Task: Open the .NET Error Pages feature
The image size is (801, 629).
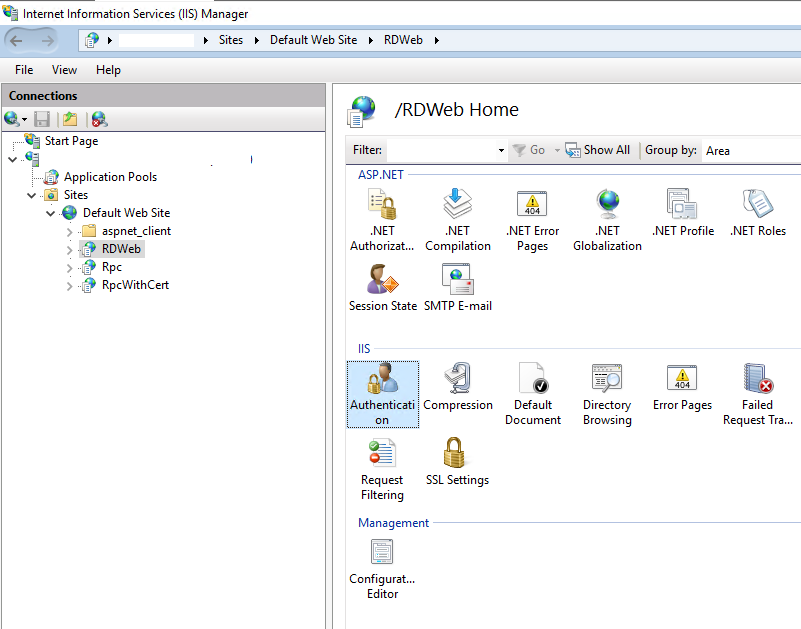Action: coord(532,220)
